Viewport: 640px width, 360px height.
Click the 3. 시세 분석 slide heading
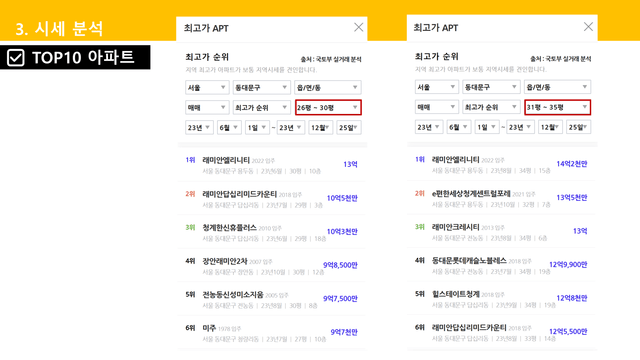pos(59,29)
